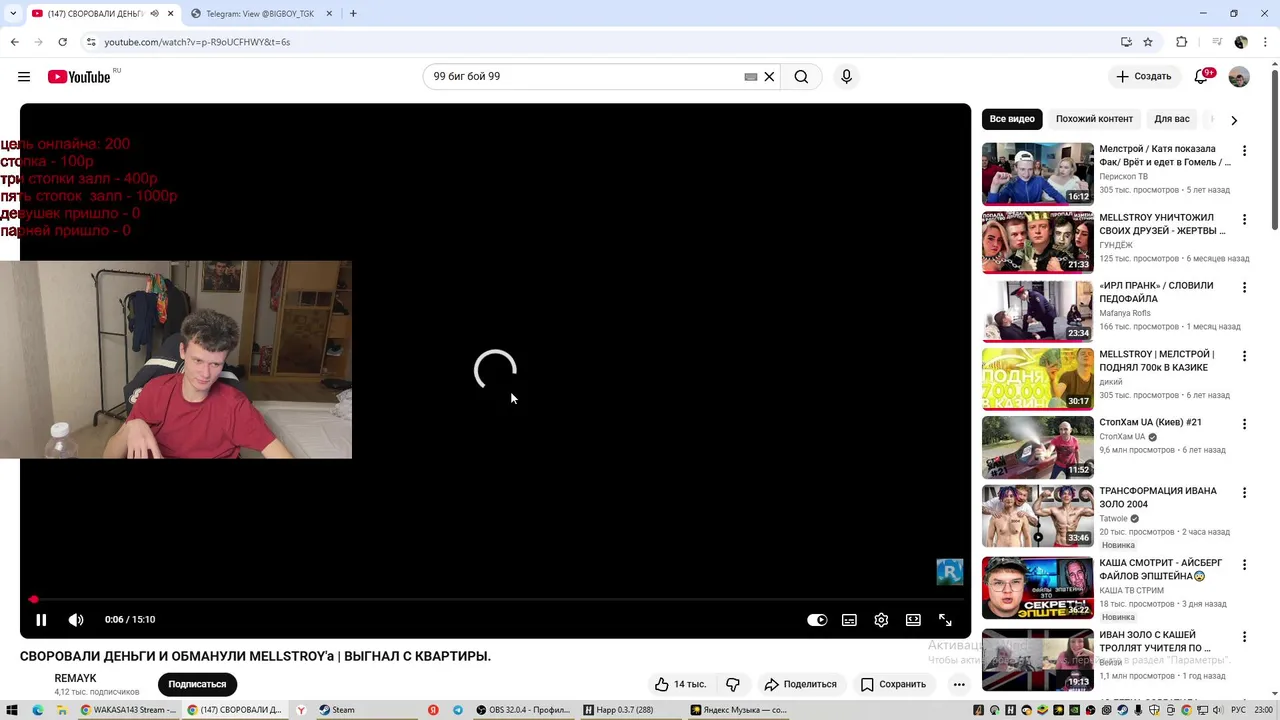The height and width of the screenshot is (720, 1280).
Task: Like the video with 14 тыс.
Action: point(680,684)
